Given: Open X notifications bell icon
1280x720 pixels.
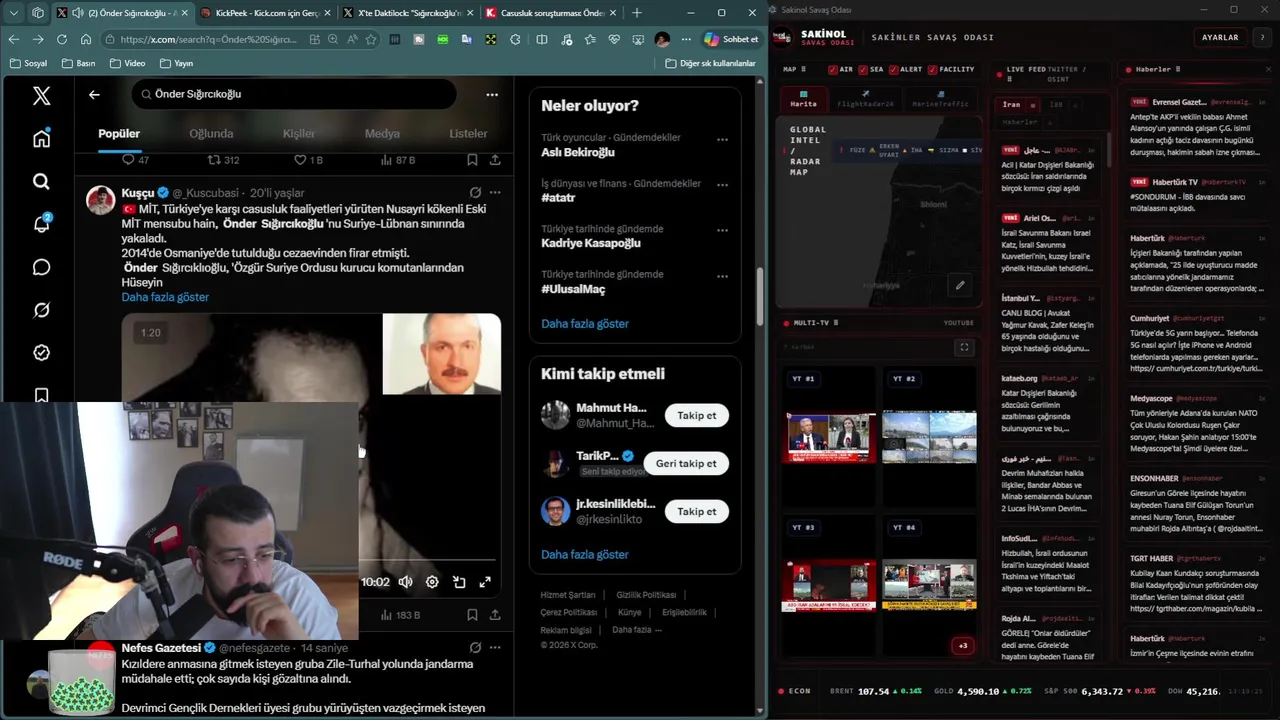Looking at the screenshot, I should [41, 224].
